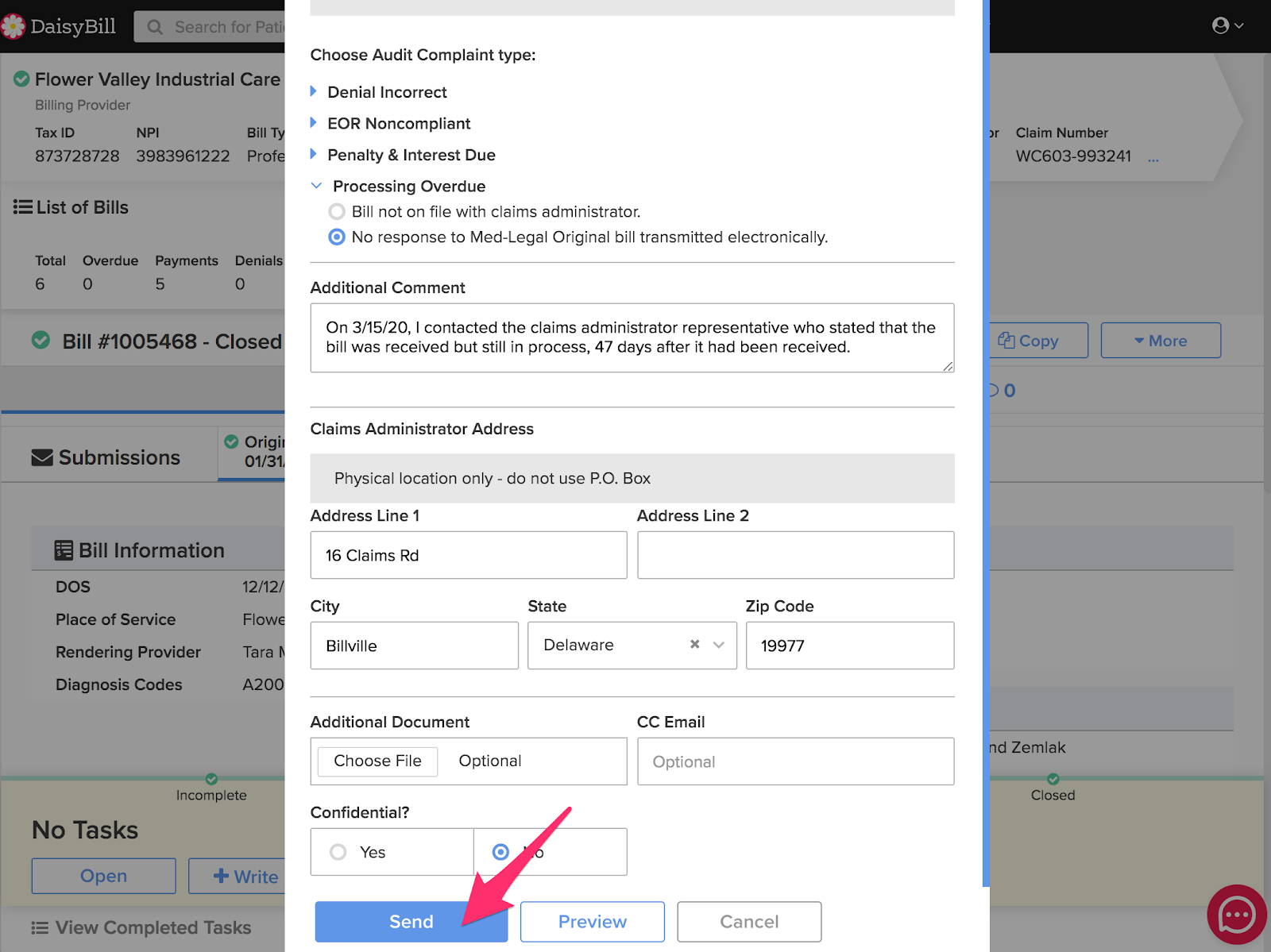
Task: Click the CC Email field
Action: 796,761
